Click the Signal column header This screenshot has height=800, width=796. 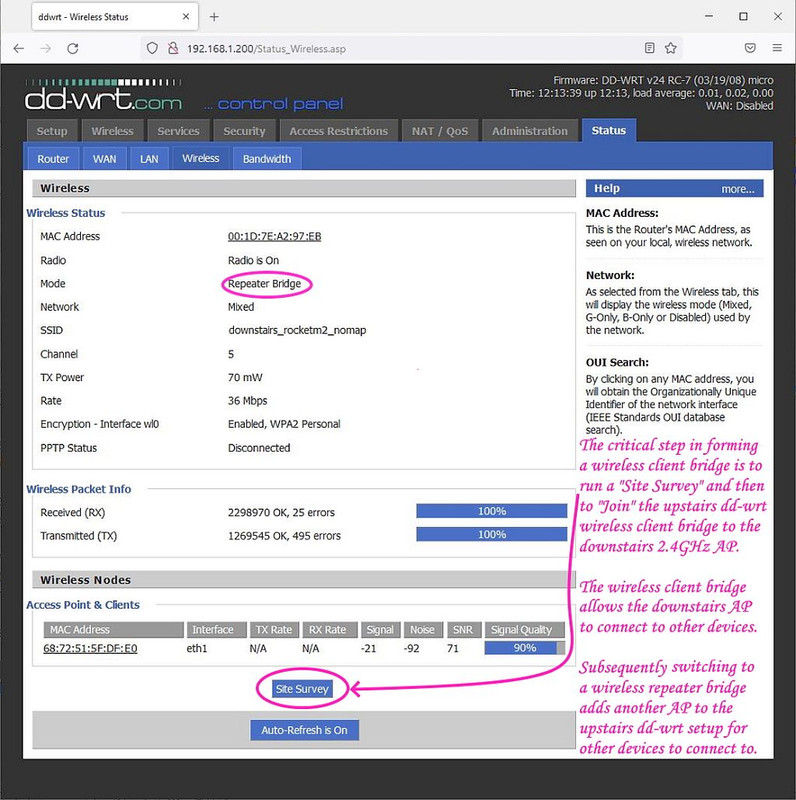pyautogui.click(x=380, y=630)
